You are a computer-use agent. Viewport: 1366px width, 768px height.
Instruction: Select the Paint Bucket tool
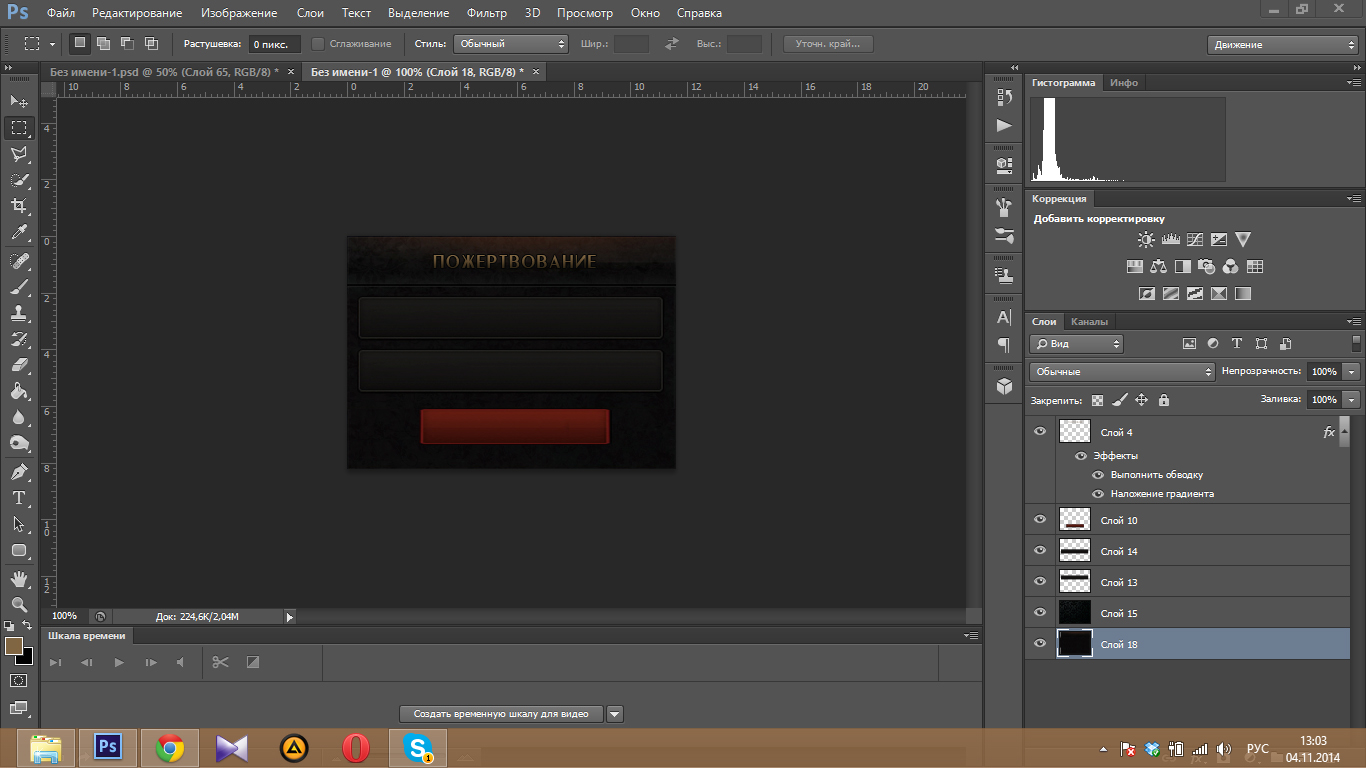coord(19,391)
